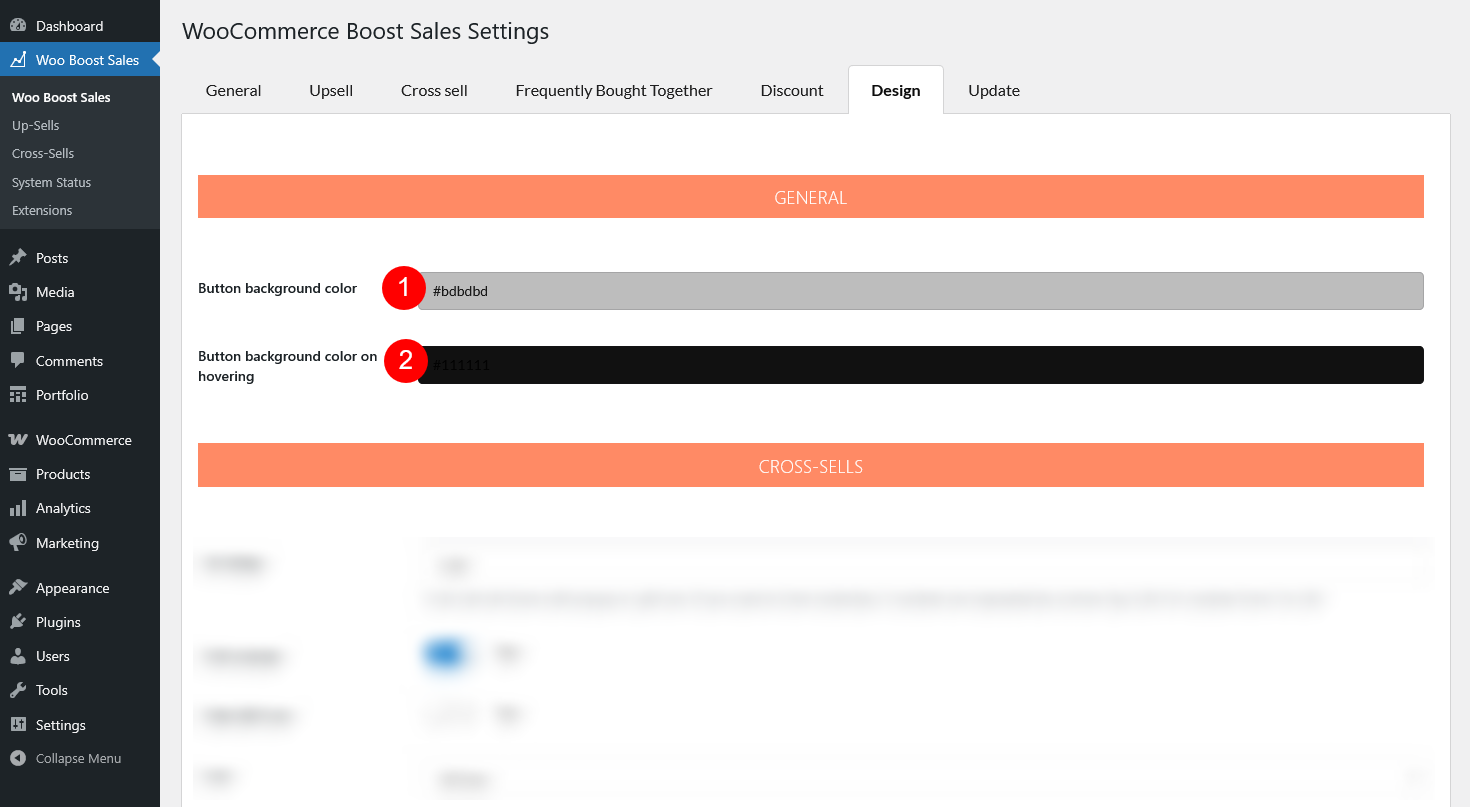Open the Dashboard menu label
This screenshot has width=1470, height=807.
(69, 26)
